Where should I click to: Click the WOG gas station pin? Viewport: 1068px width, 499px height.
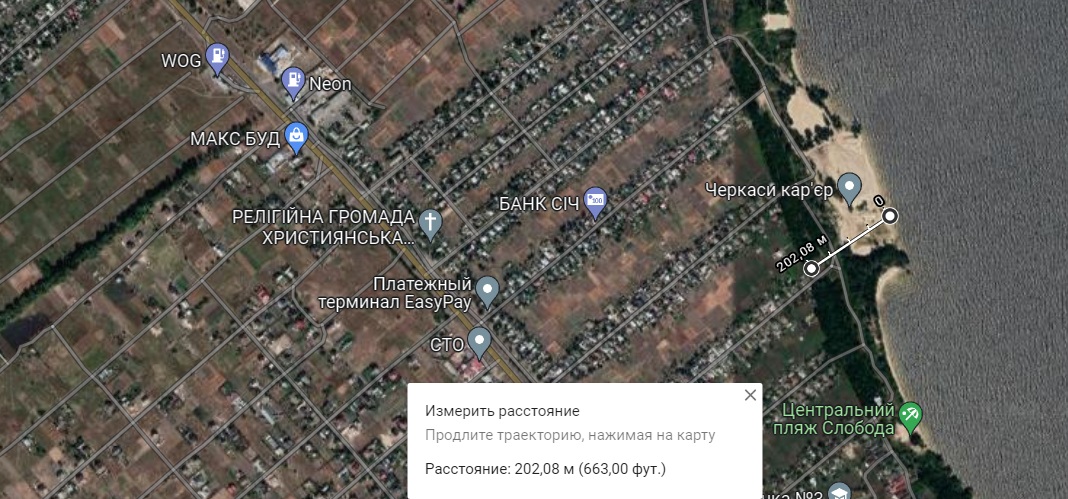pyautogui.click(x=217, y=58)
